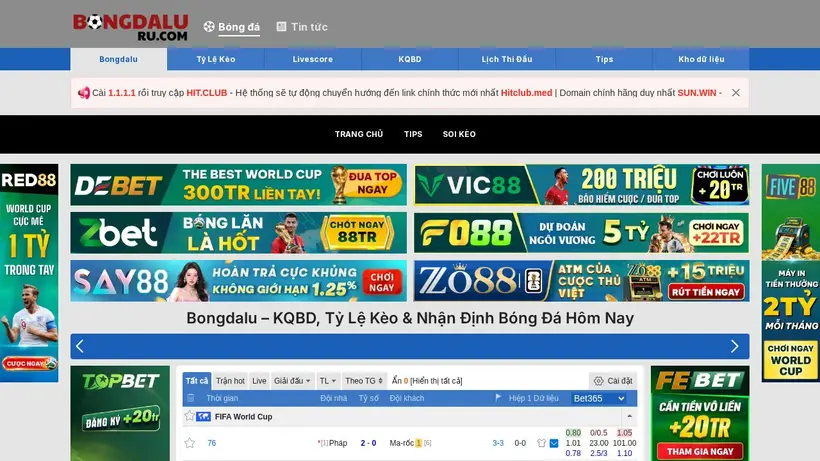Open the FEBET banner ad

tap(700, 413)
